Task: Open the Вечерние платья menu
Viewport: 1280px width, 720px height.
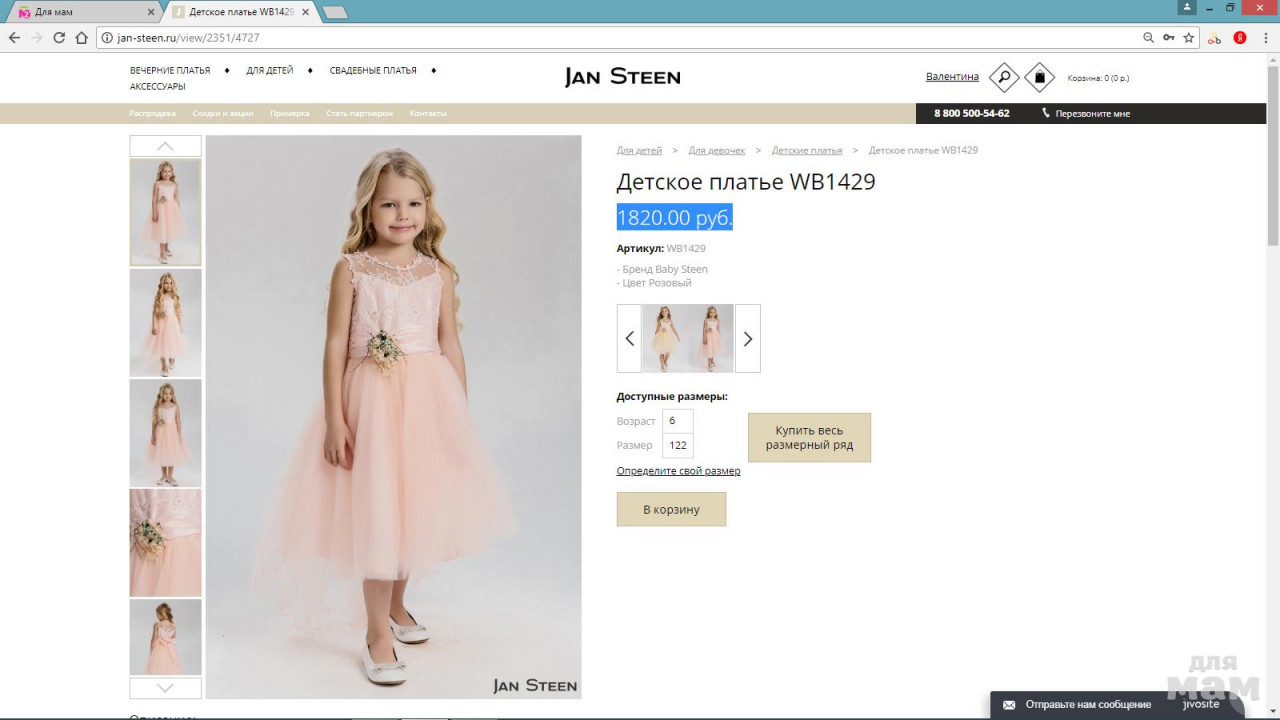Action: pos(170,71)
